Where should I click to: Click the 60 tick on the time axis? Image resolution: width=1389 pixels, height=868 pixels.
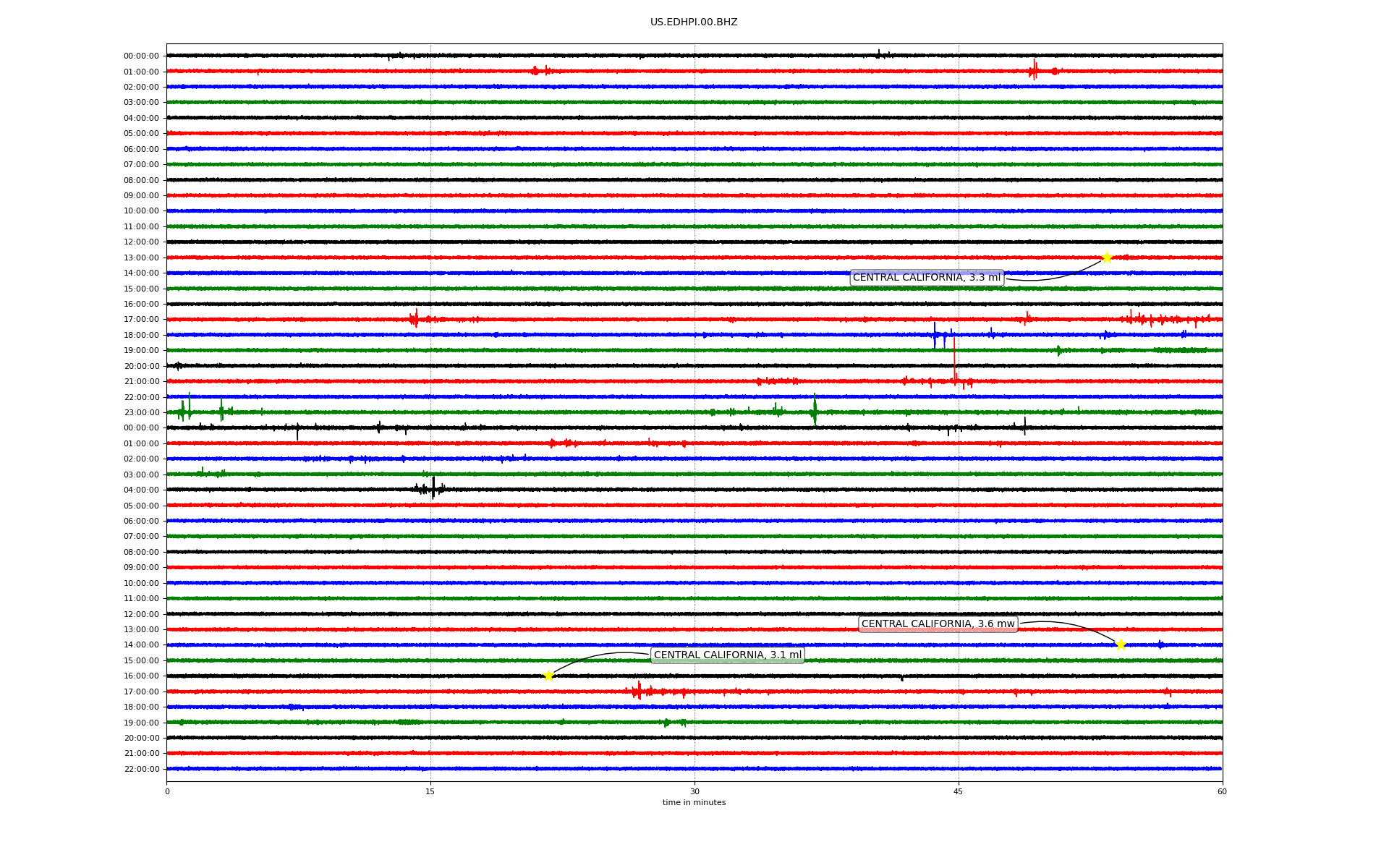click(x=1222, y=791)
